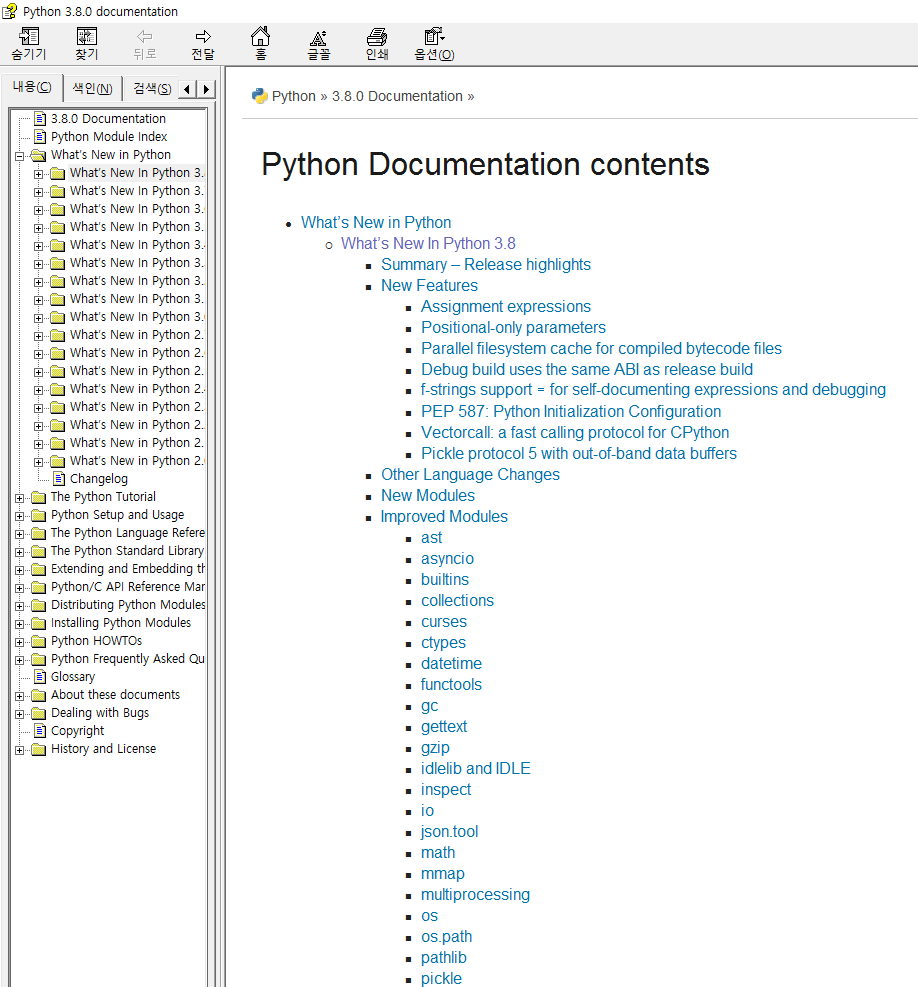Click 3.8.0 Documentation breadcrumb link

(397, 96)
